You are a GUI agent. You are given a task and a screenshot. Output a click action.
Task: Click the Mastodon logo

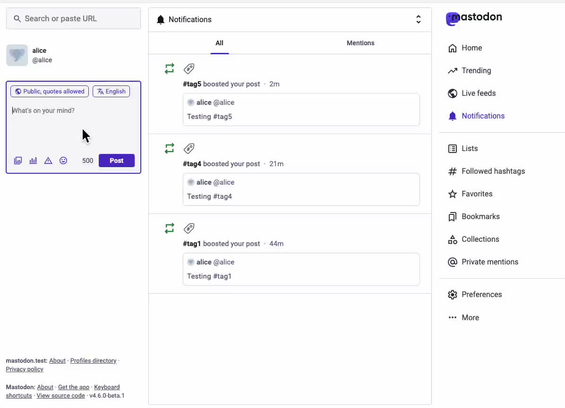474,18
